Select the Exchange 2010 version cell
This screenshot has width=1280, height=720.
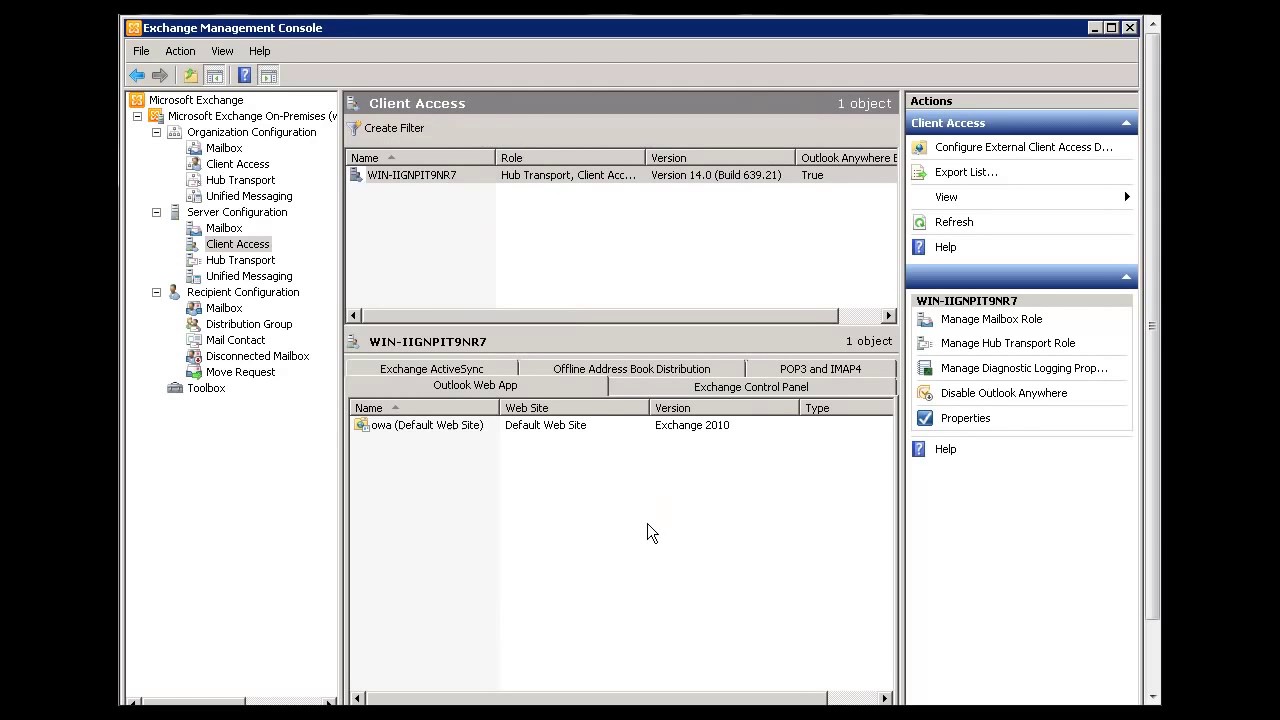tap(692, 425)
